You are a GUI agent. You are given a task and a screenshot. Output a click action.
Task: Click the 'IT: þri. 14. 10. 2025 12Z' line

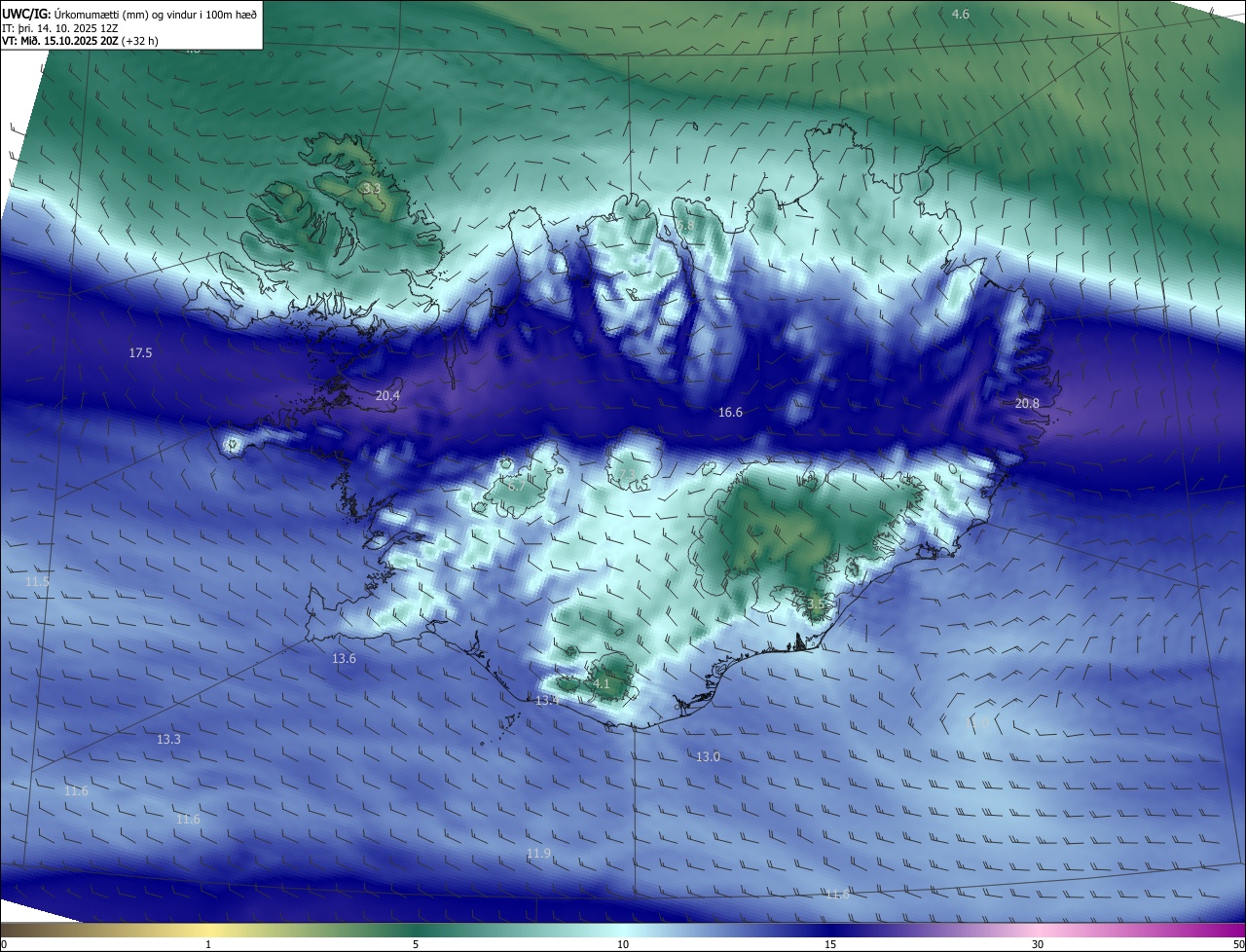(60, 28)
